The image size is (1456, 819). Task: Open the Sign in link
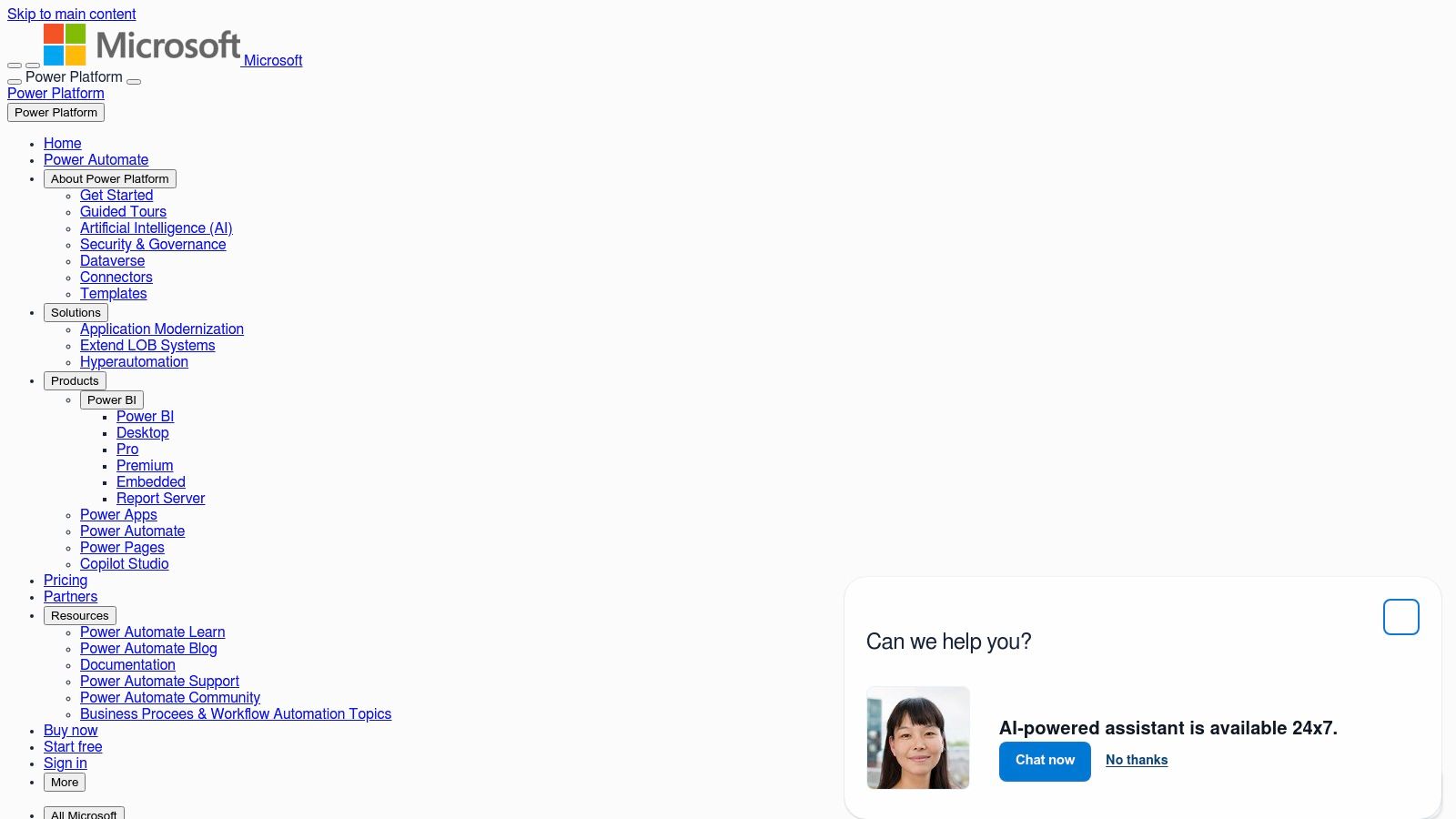pos(66,763)
